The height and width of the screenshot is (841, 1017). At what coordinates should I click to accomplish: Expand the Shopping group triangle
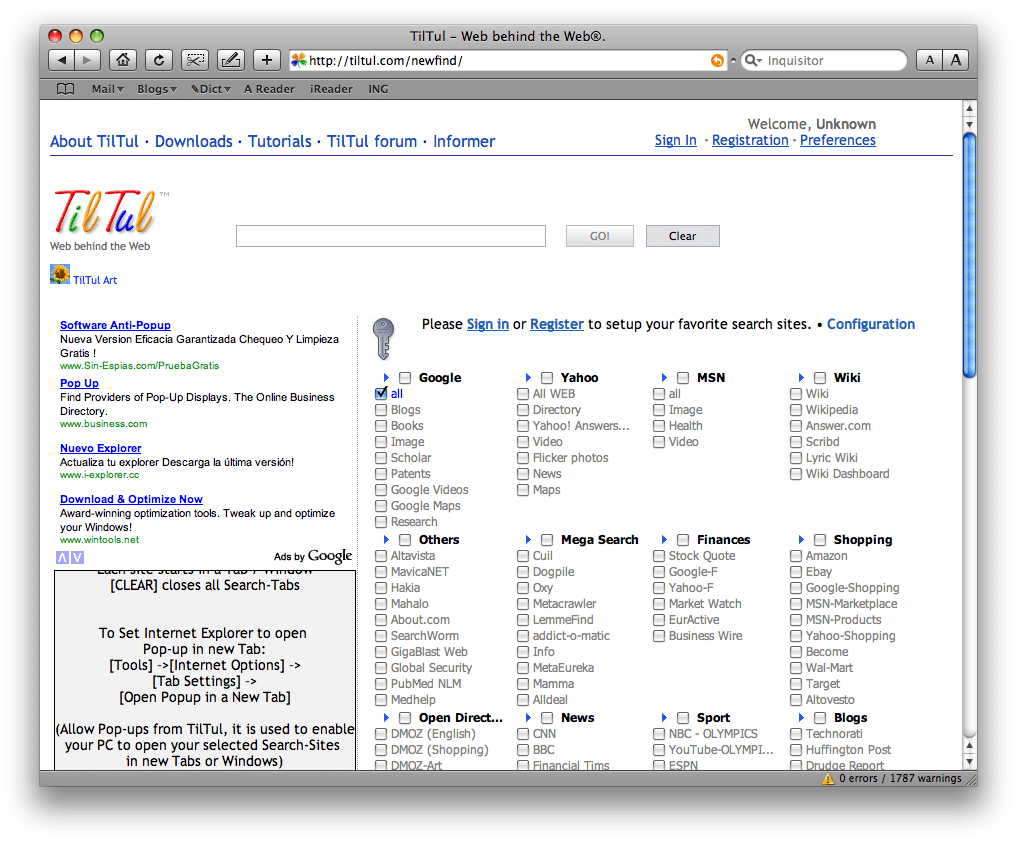pos(801,539)
